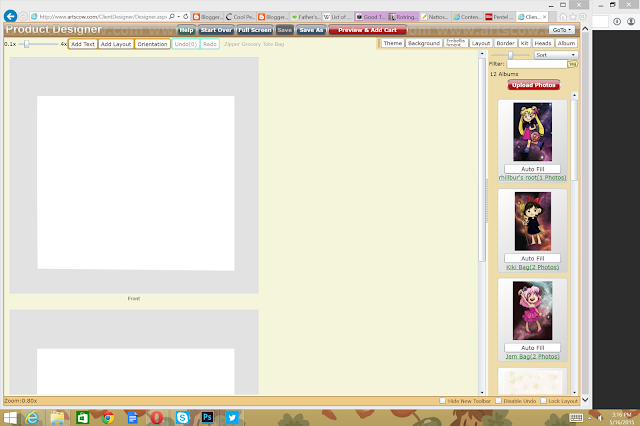Click the filter go tag icon
Image resolution: width=640 pixels, height=426 pixels.
point(573,64)
